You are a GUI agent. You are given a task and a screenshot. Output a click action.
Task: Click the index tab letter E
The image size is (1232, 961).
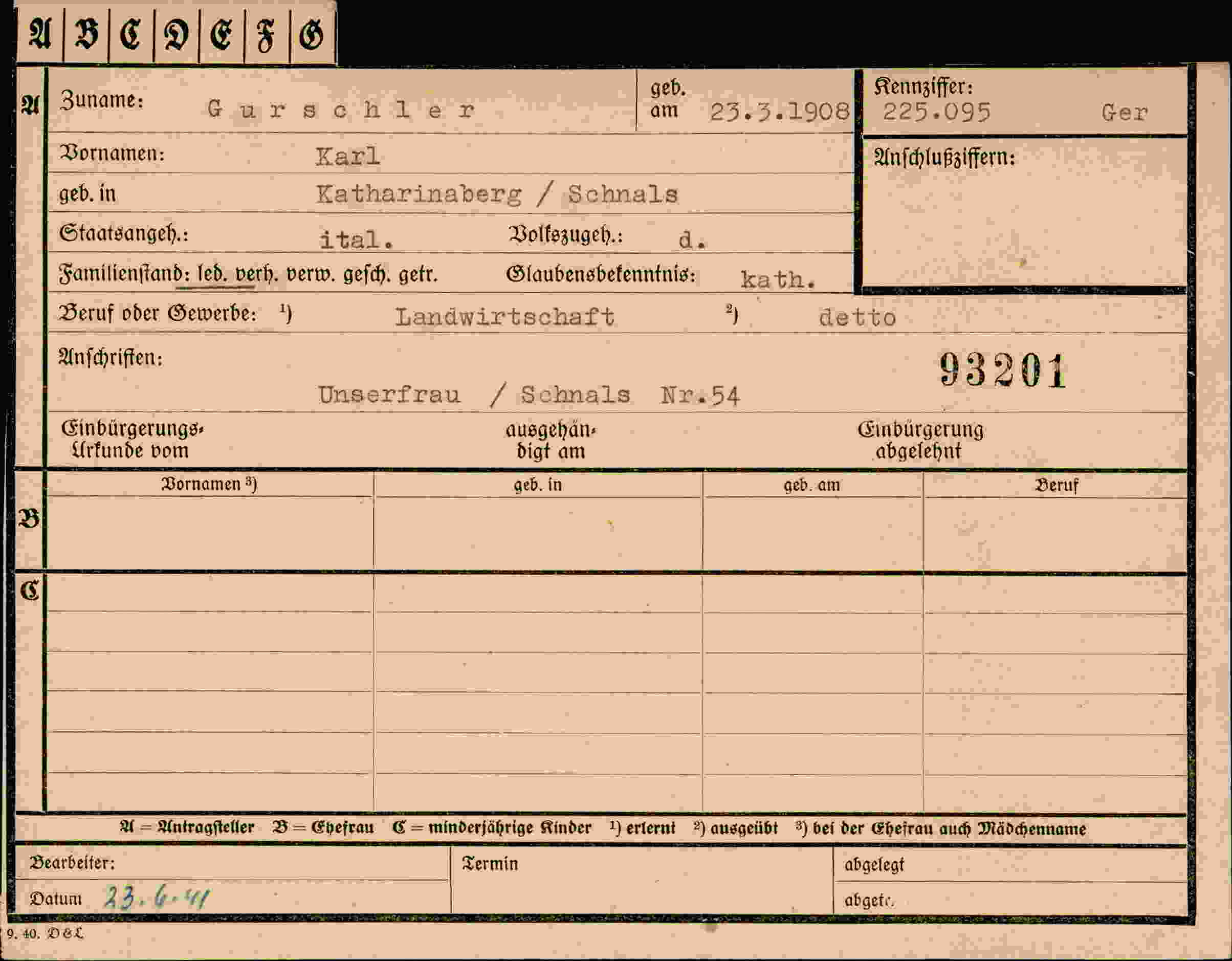221,35
